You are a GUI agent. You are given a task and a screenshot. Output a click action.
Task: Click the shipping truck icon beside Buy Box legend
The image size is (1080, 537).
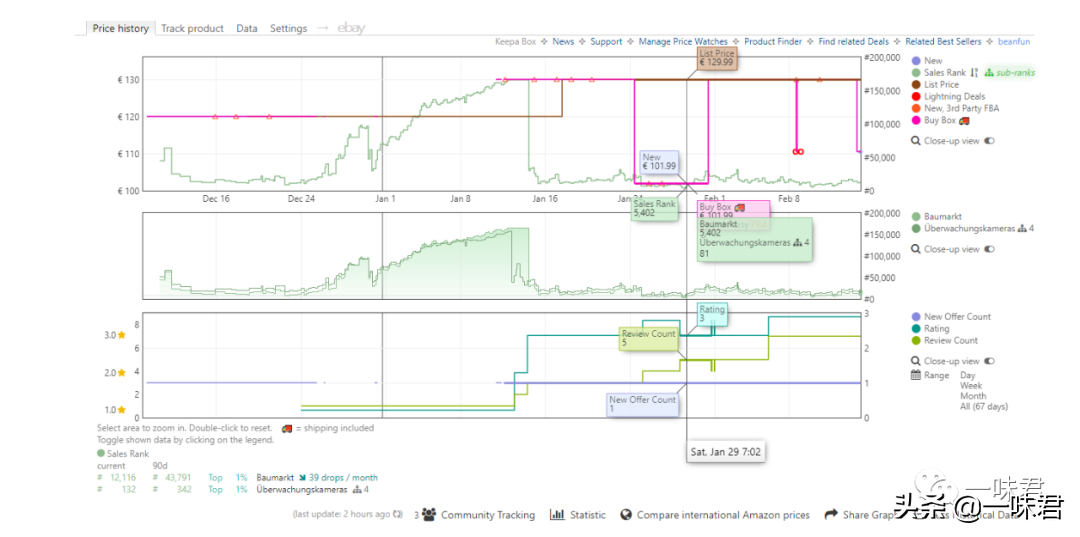964,120
